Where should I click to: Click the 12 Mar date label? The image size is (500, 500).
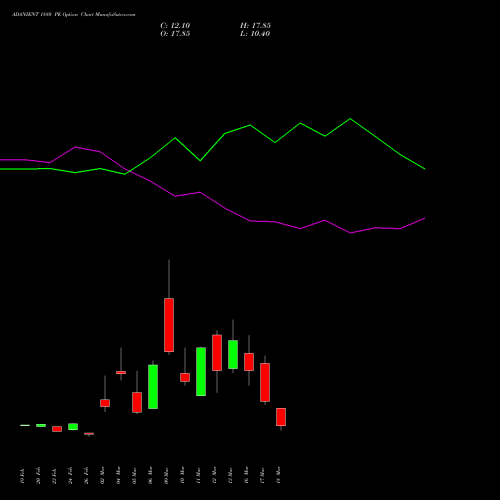tap(214, 476)
